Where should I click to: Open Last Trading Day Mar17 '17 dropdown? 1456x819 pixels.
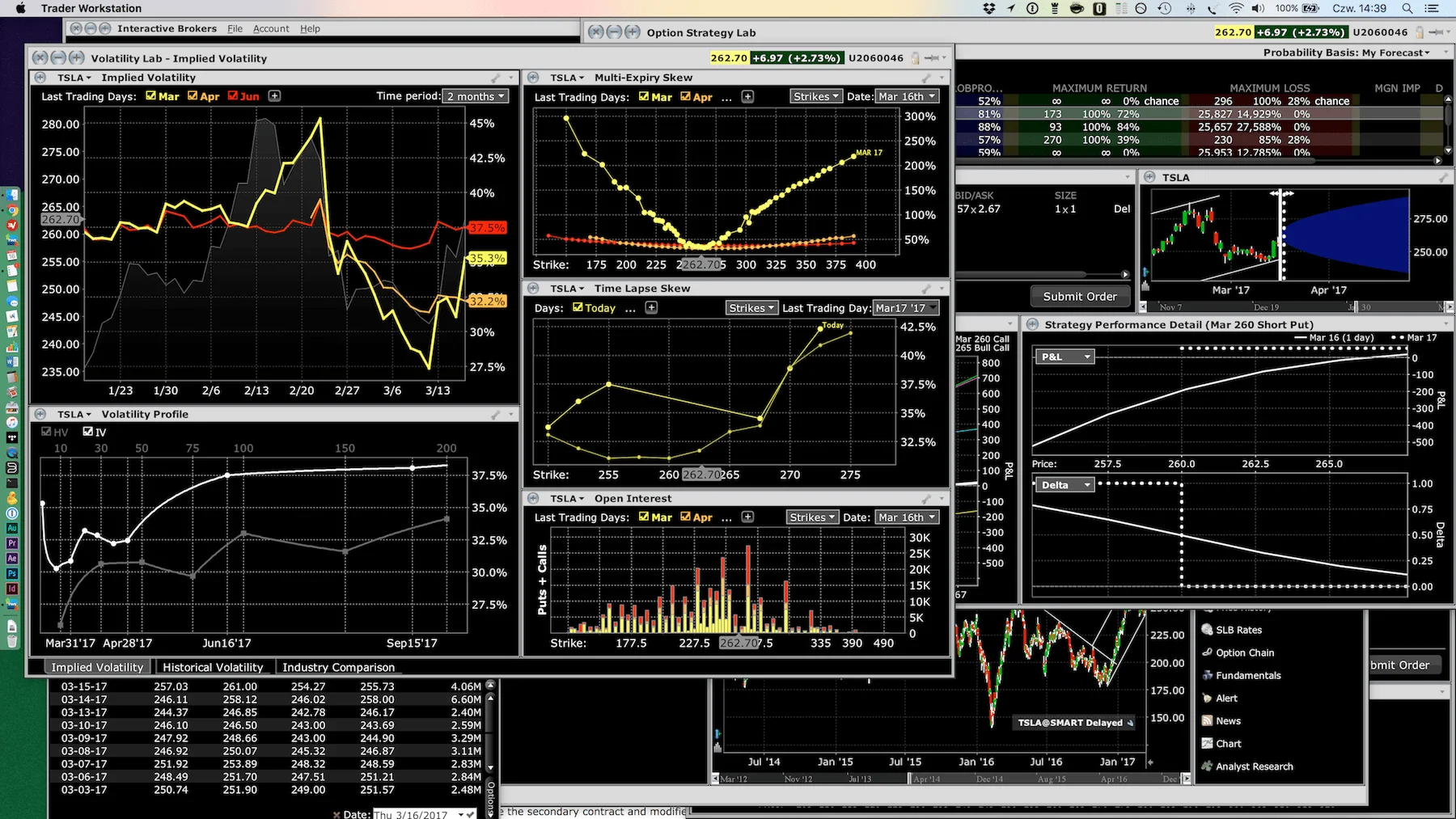pos(906,308)
